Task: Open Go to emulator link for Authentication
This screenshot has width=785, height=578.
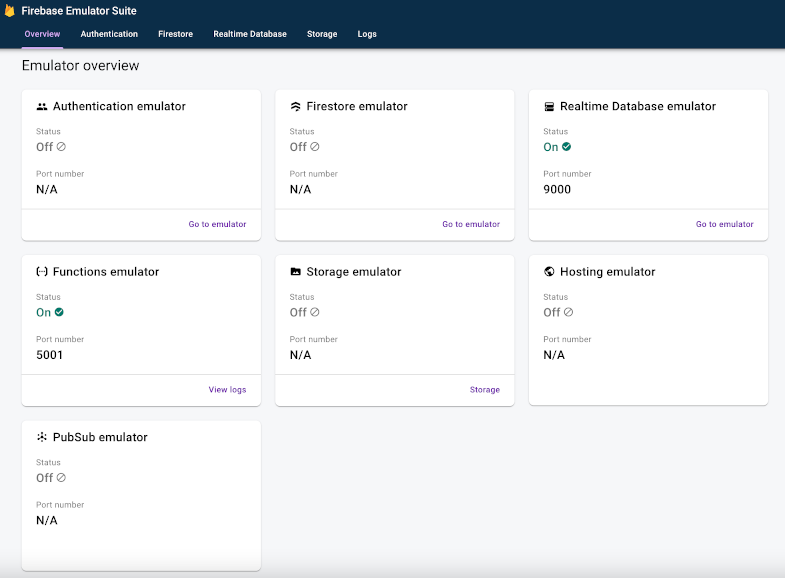Action: (x=217, y=224)
